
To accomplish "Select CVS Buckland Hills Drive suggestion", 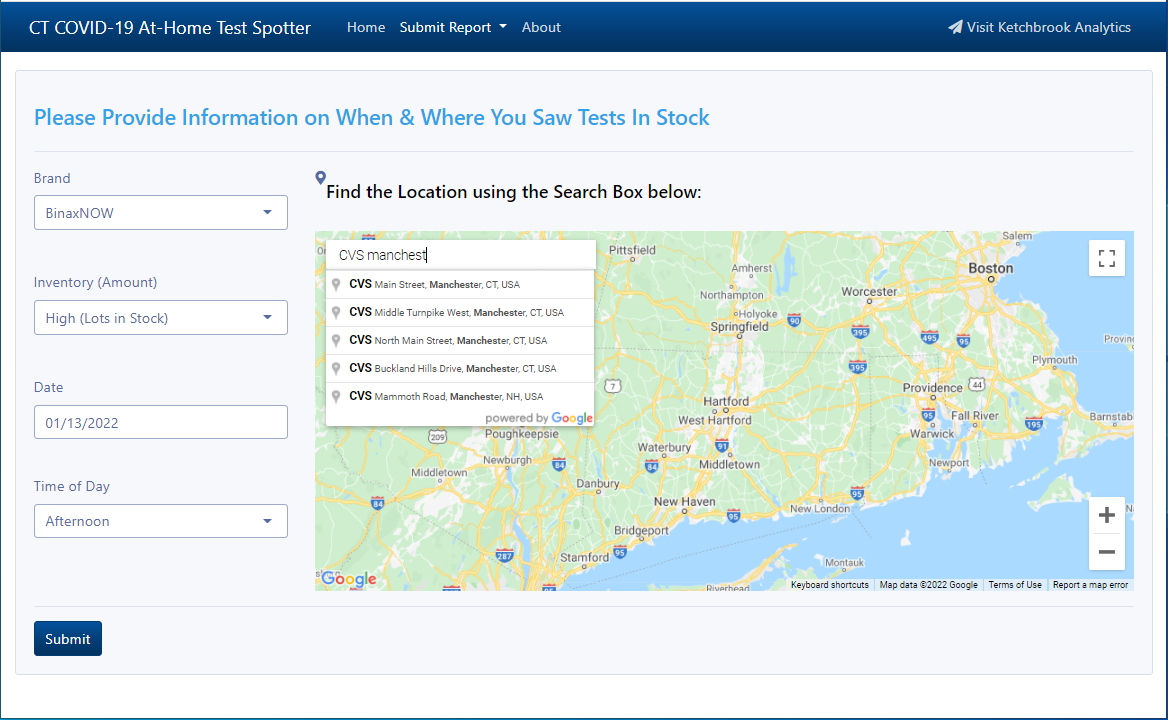I will [x=460, y=368].
